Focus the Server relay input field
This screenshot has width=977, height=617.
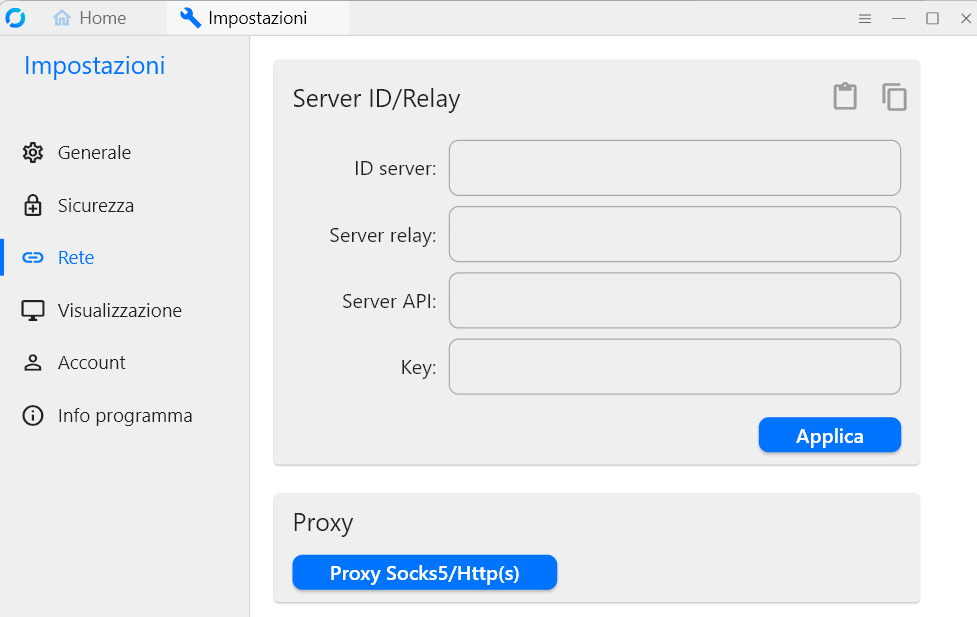(675, 234)
